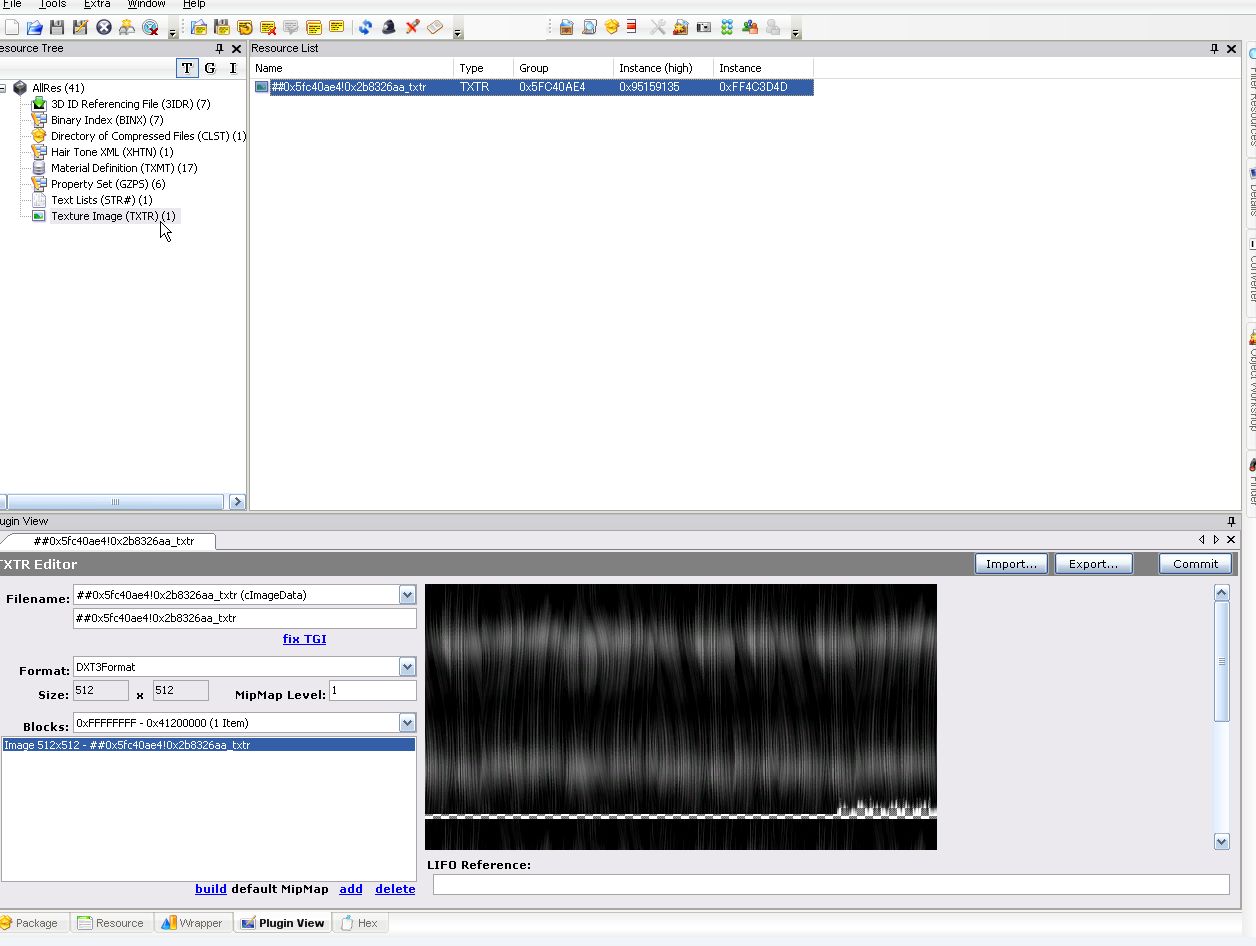Click the yellow note with orange arrow icon
This screenshot has width=1256, height=946.
click(x=245, y=27)
